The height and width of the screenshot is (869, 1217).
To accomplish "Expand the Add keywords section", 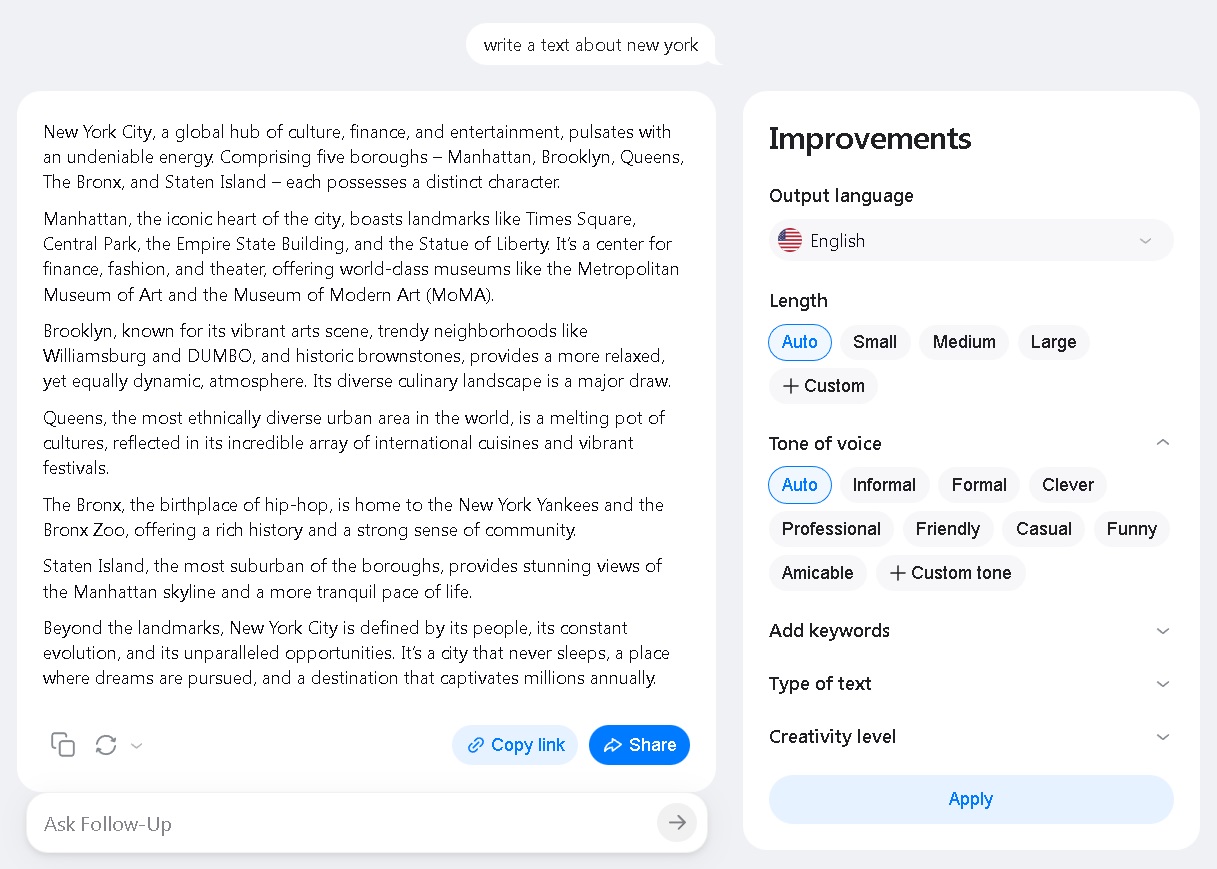I will [x=970, y=631].
